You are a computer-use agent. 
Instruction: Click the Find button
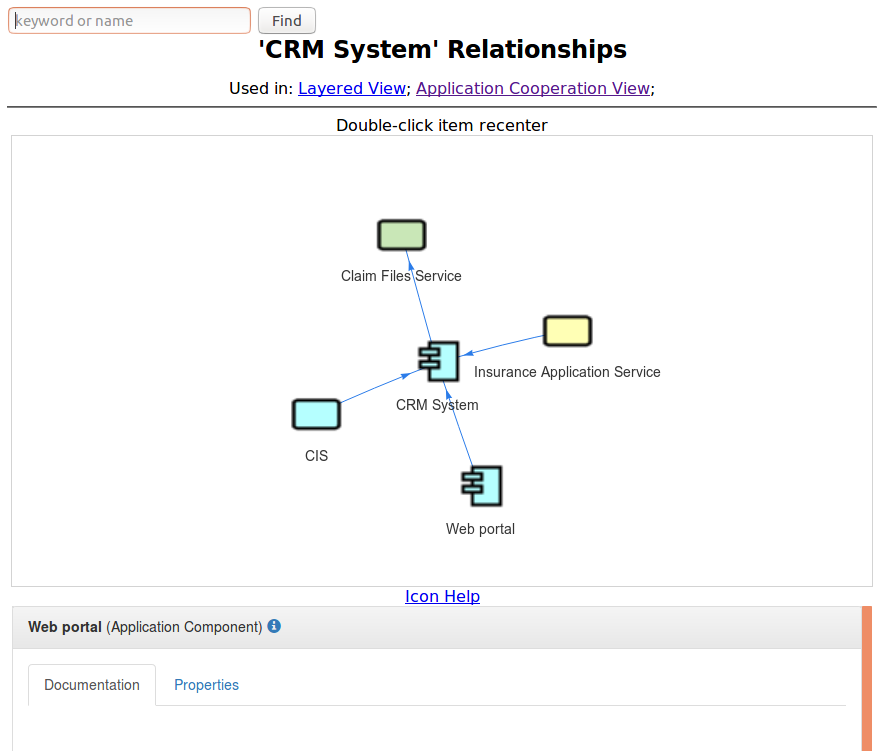click(x=287, y=21)
